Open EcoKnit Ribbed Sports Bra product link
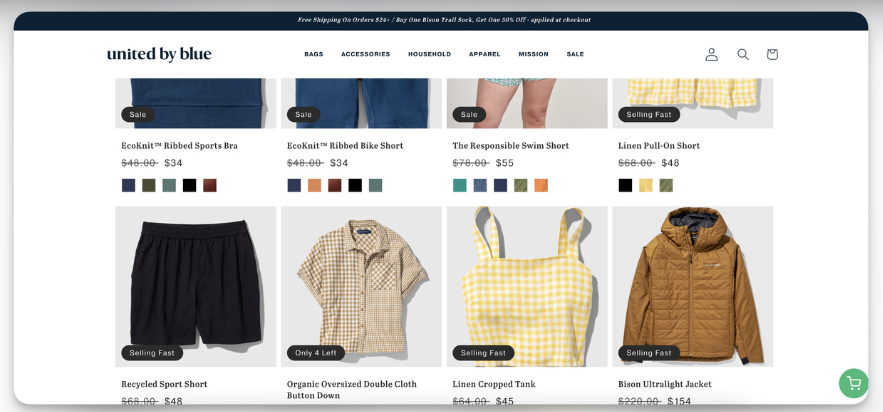 click(180, 146)
